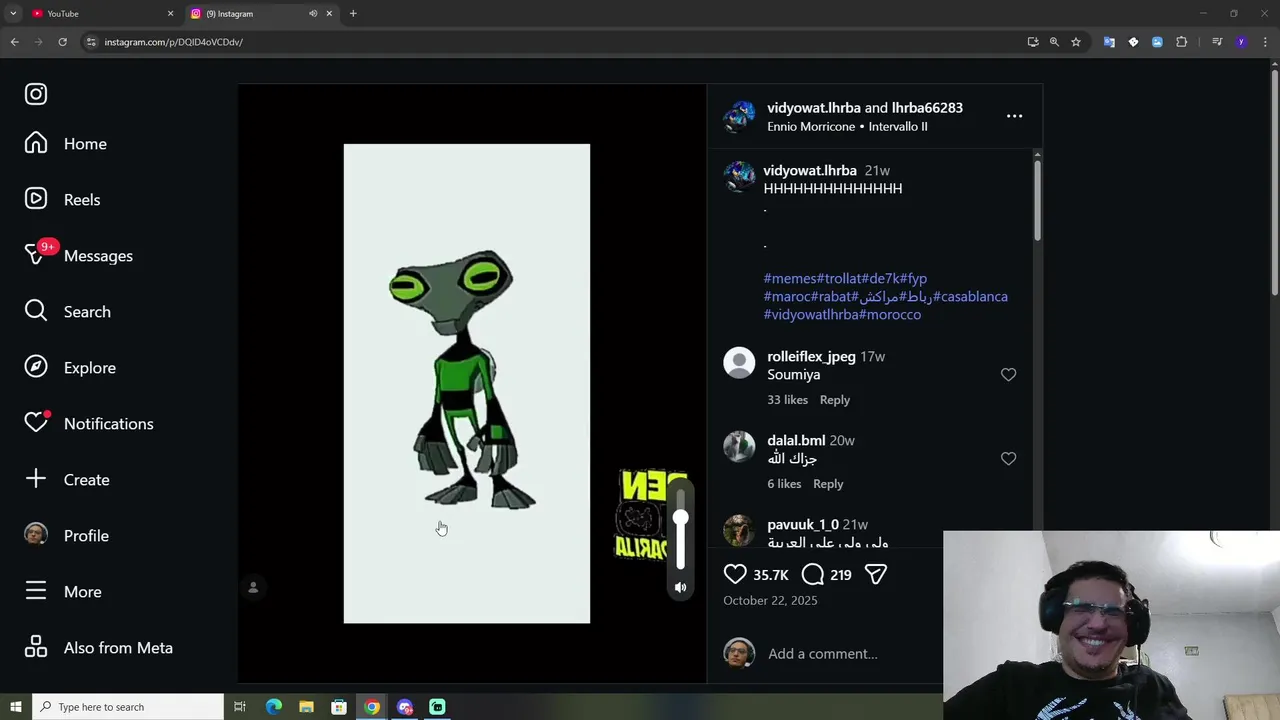Image resolution: width=1280 pixels, height=720 pixels.
Task: Open Microsoft Edge from taskbar
Action: point(274,707)
